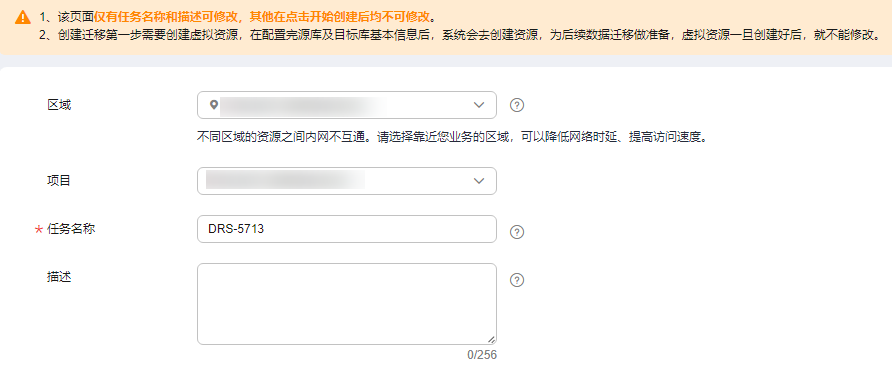Click the red required asterisk by 任务名称
The height and width of the screenshot is (366, 892).
click(39, 230)
